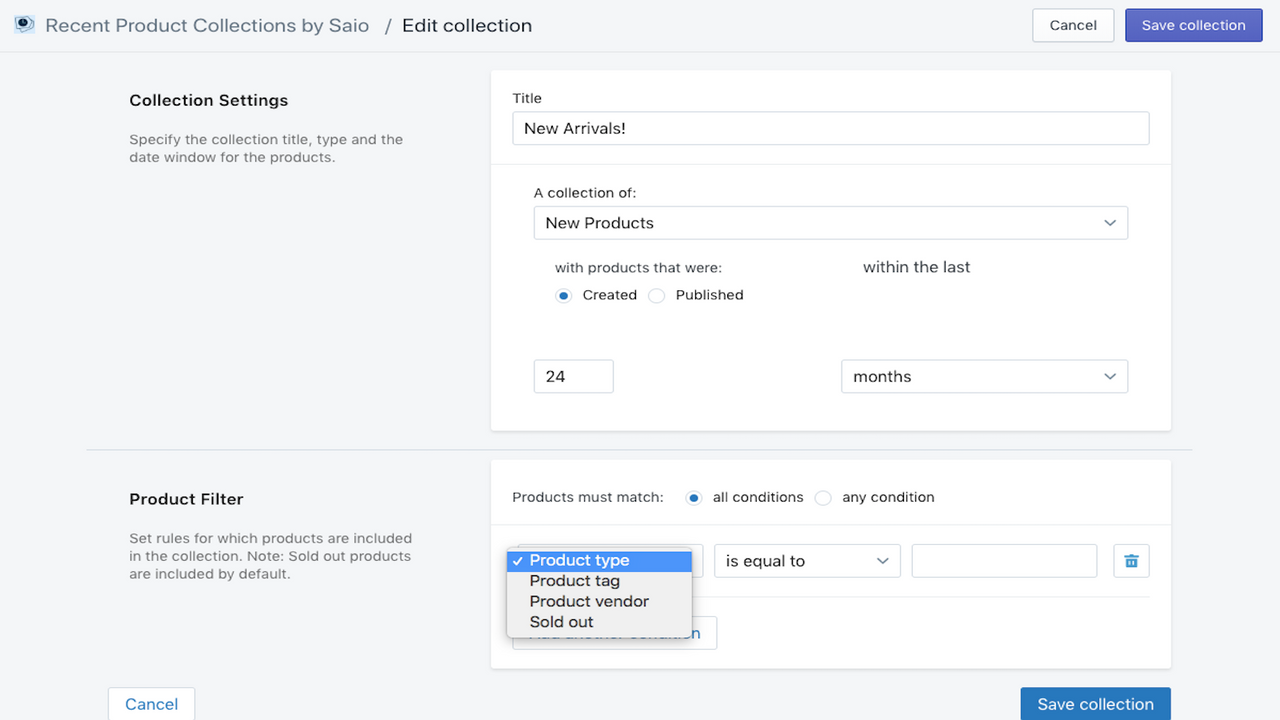Focus the Title text field
Image resolution: width=1280 pixels, height=720 pixels.
click(830, 128)
